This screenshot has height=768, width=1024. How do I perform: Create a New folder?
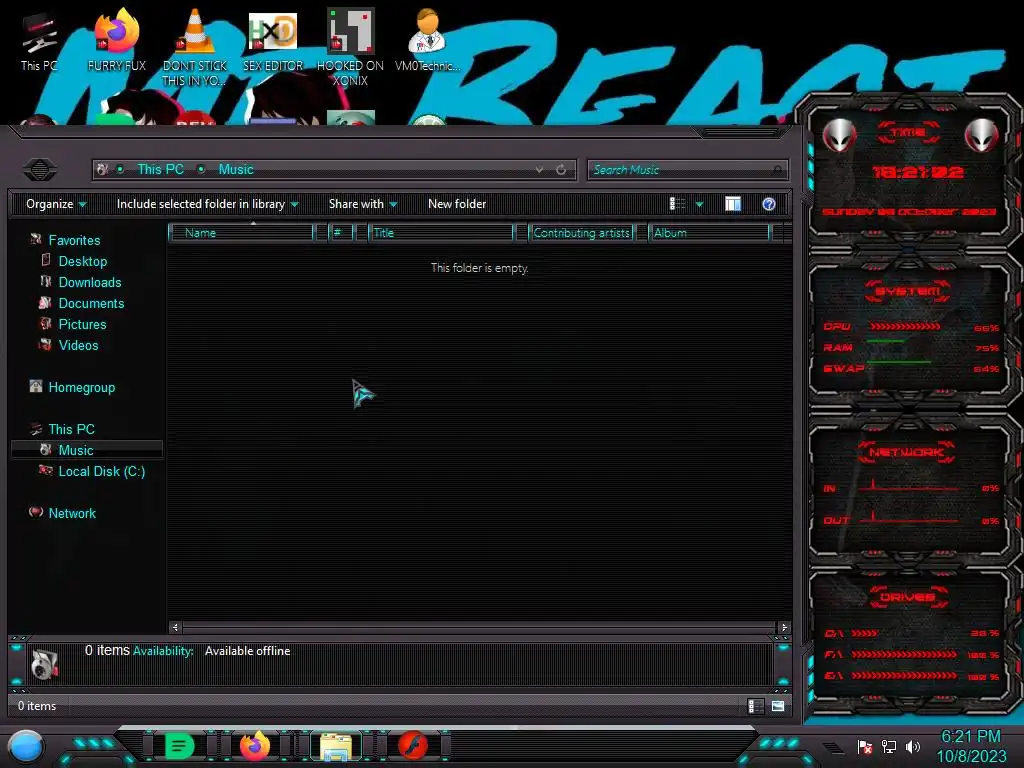click(x=457, y=204)
